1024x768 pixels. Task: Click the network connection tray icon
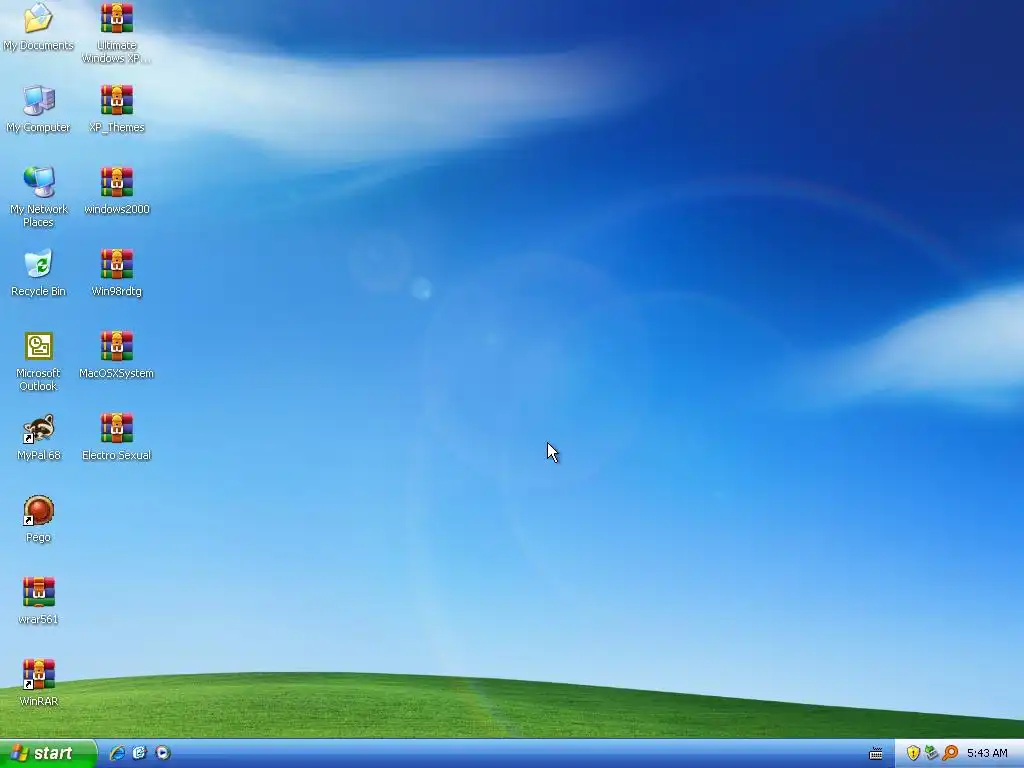point(931,753)
